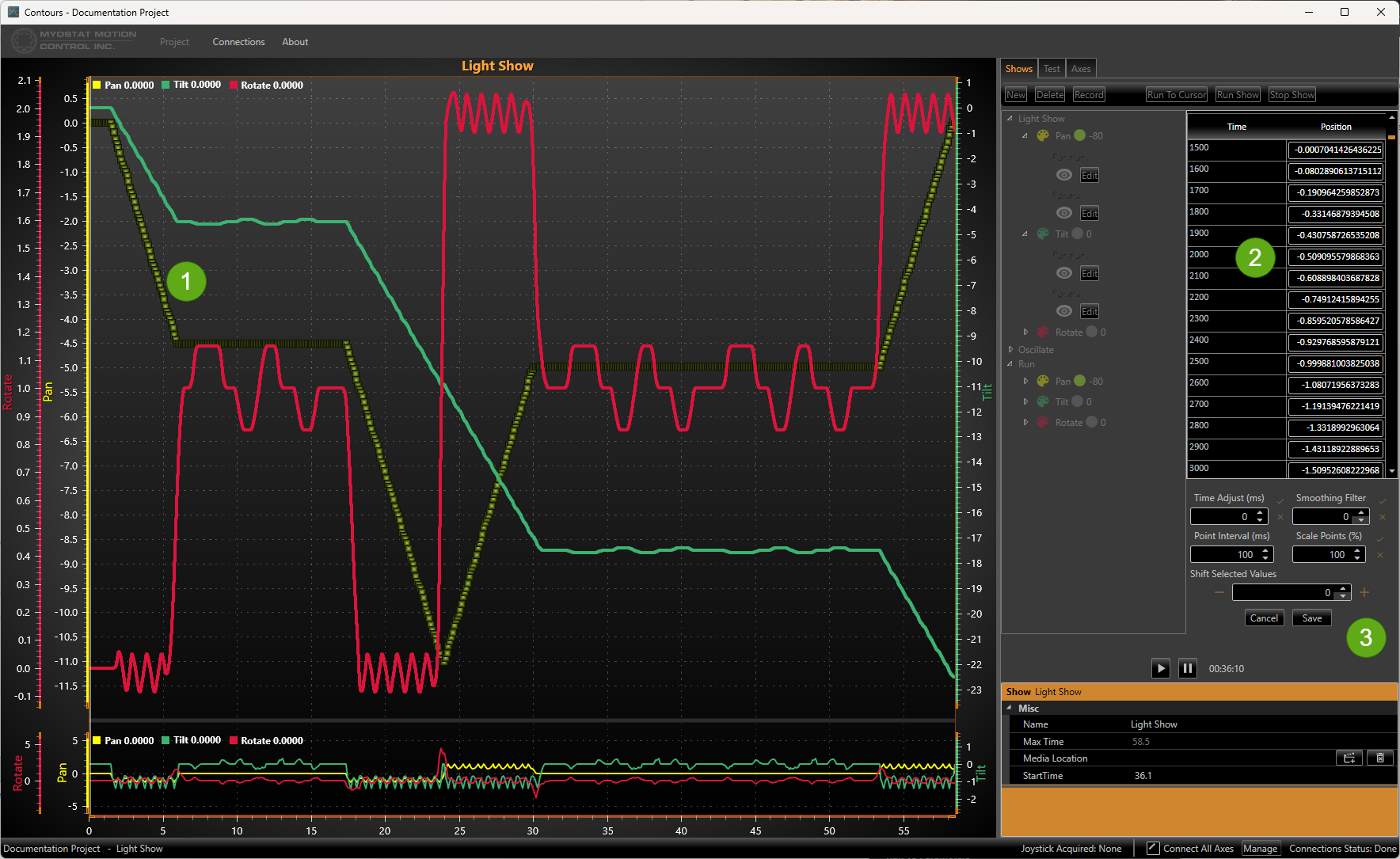The image size is (1400, 859).
Task: Click Save in the point editor
Action: pos(1312,618)
